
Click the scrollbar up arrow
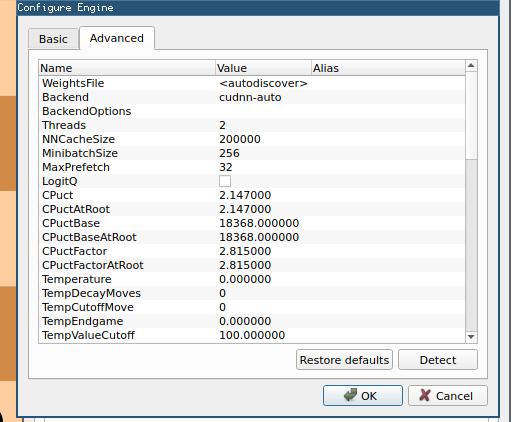(471, 65)
